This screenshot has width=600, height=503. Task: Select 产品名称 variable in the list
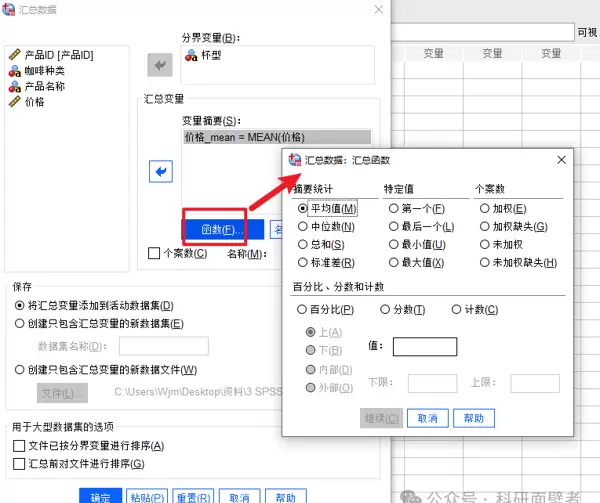click(44, 86)
